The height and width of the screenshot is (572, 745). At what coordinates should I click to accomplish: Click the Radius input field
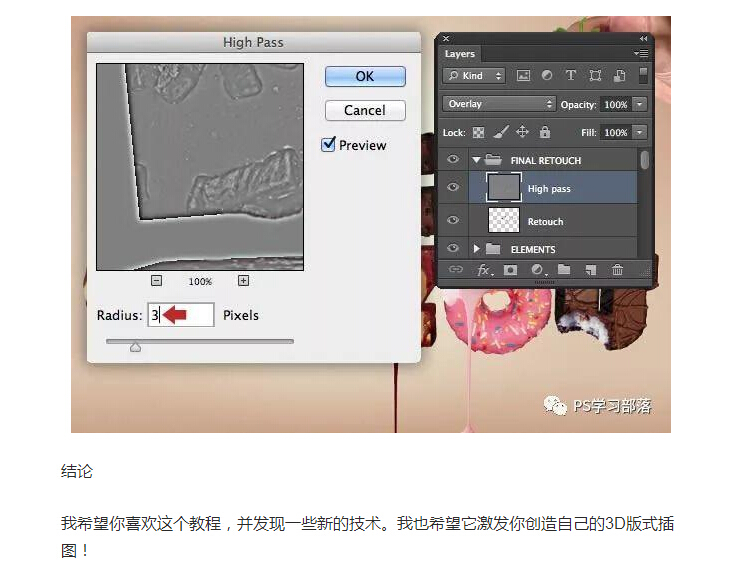pyautogui.click(x=181, y=315)
